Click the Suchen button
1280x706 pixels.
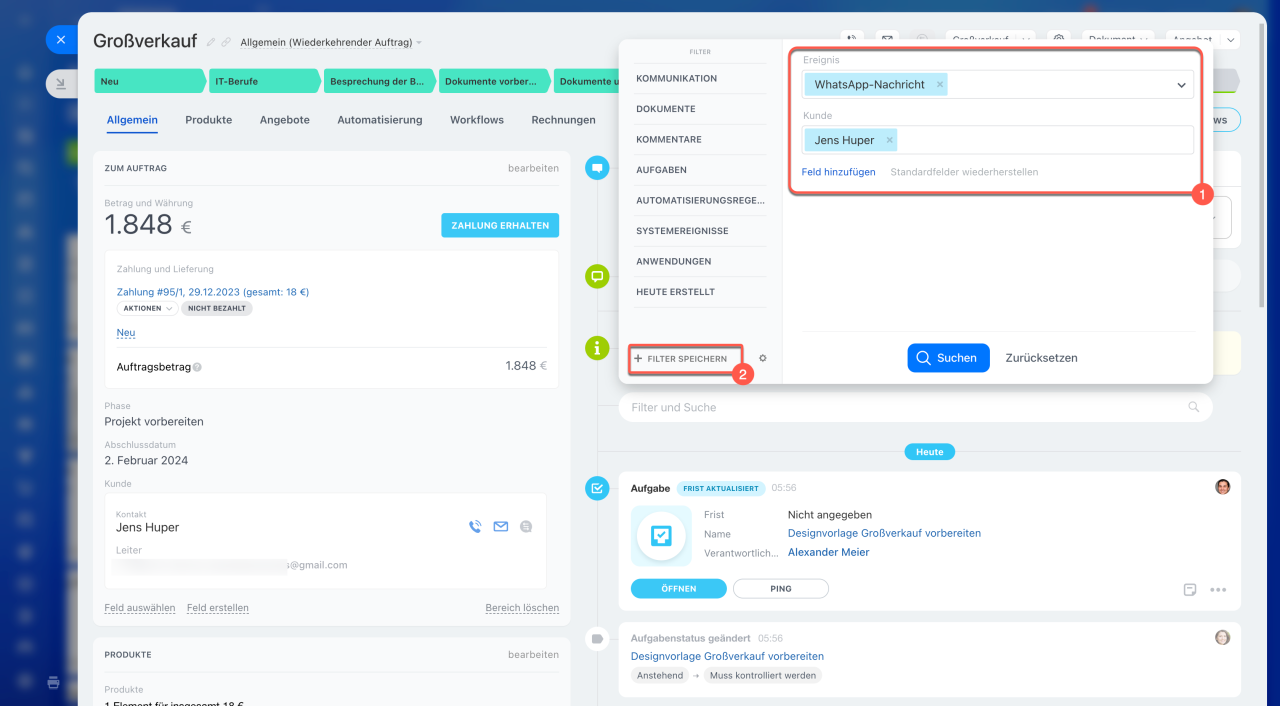pyautogui.click(x=949, y=358)
